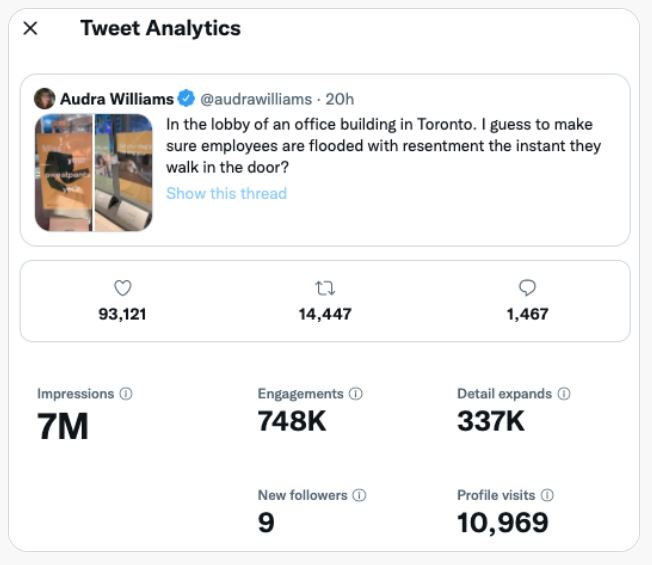Click the heart likes icon
This screenshot has height=565, width=652.
click(123, 288)
